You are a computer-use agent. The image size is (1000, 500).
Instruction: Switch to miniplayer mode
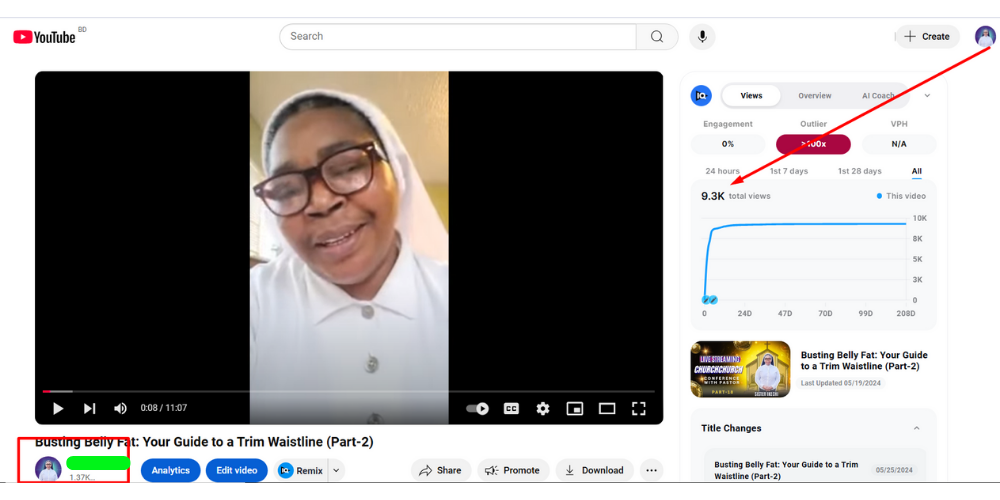point(575,408)
